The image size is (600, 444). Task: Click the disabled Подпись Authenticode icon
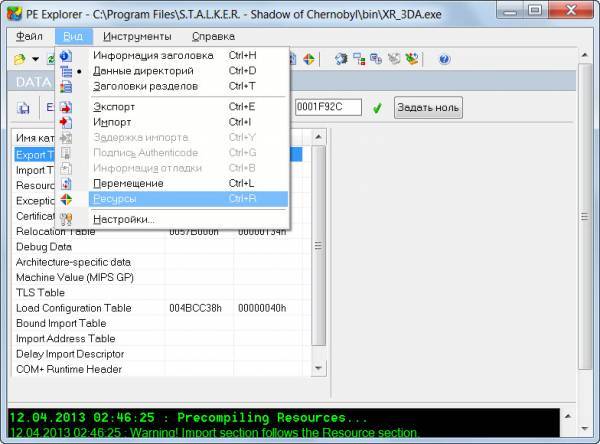pyautogui.click(x=66, y=153)
